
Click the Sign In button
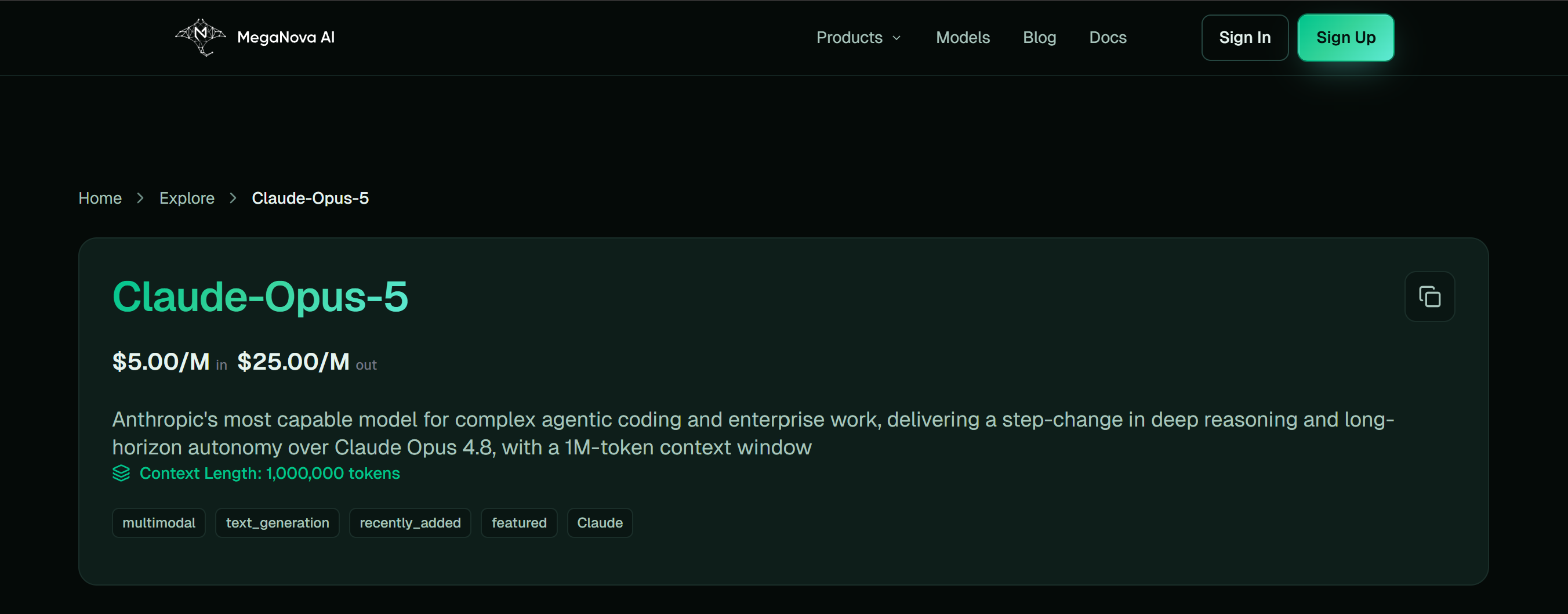pos(1245,38)
